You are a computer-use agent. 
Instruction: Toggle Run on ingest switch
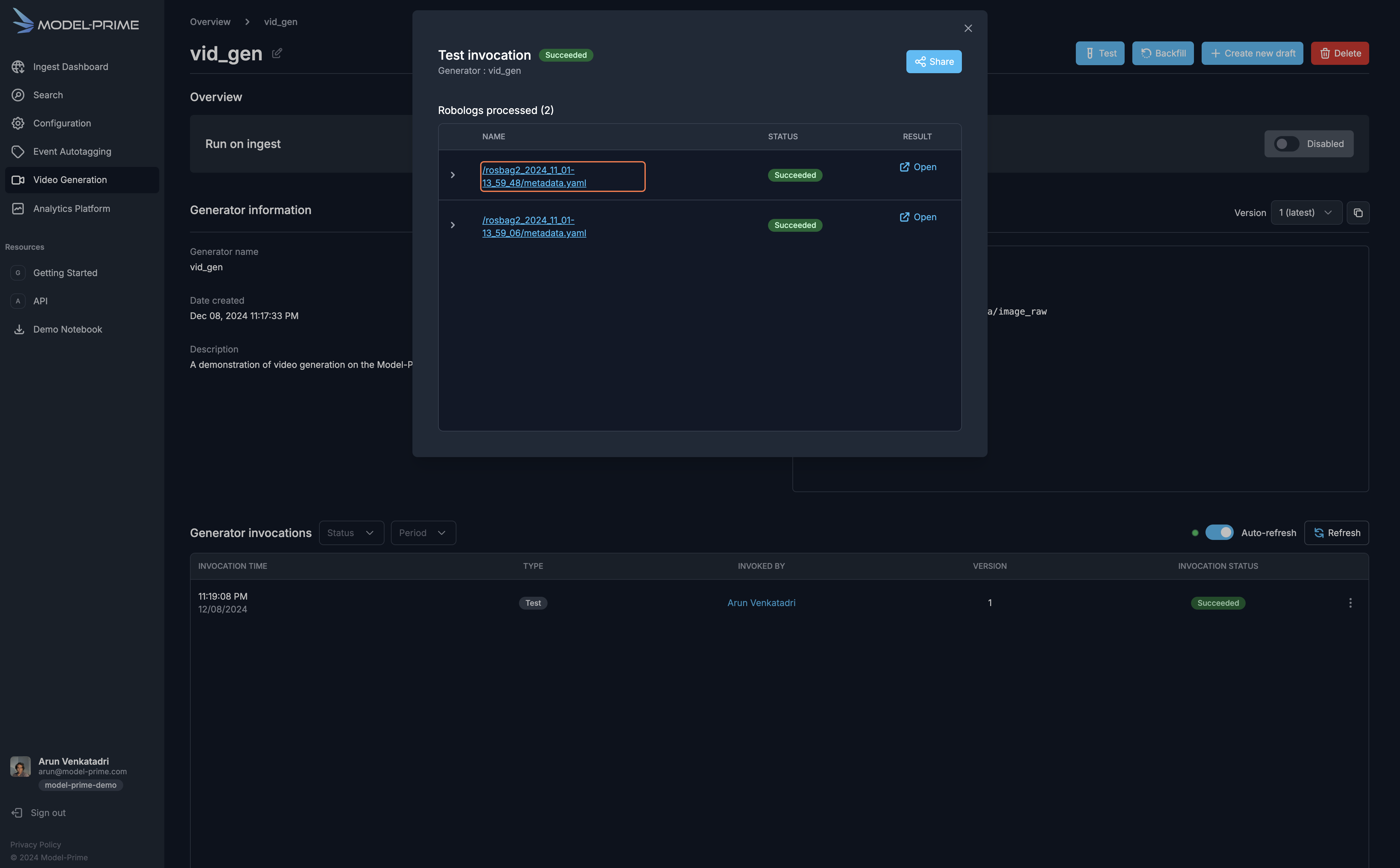coord(1286,143)
